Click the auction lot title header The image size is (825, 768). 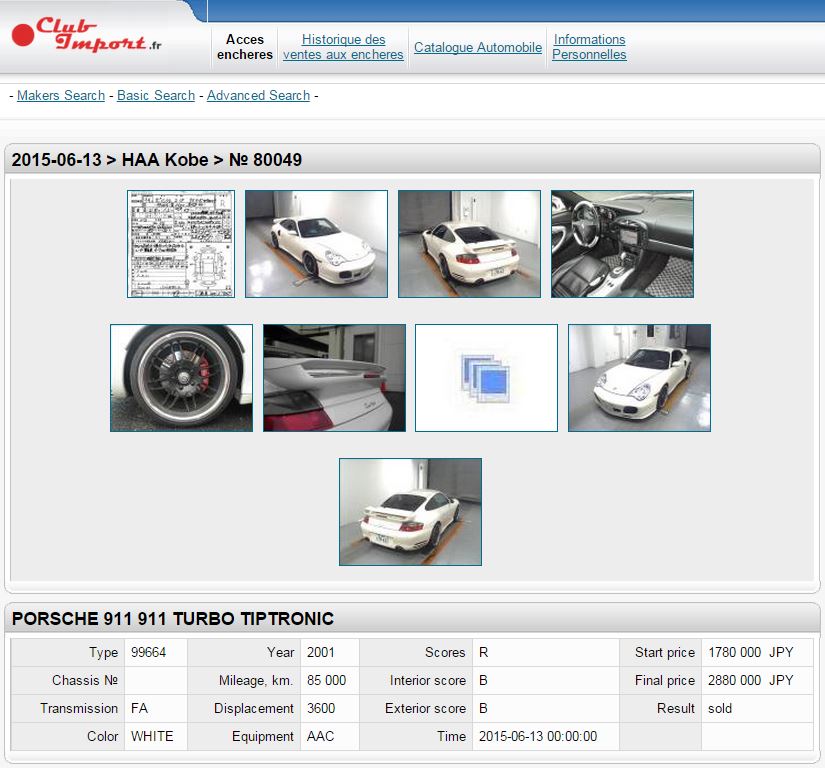(x=157, y=160)
